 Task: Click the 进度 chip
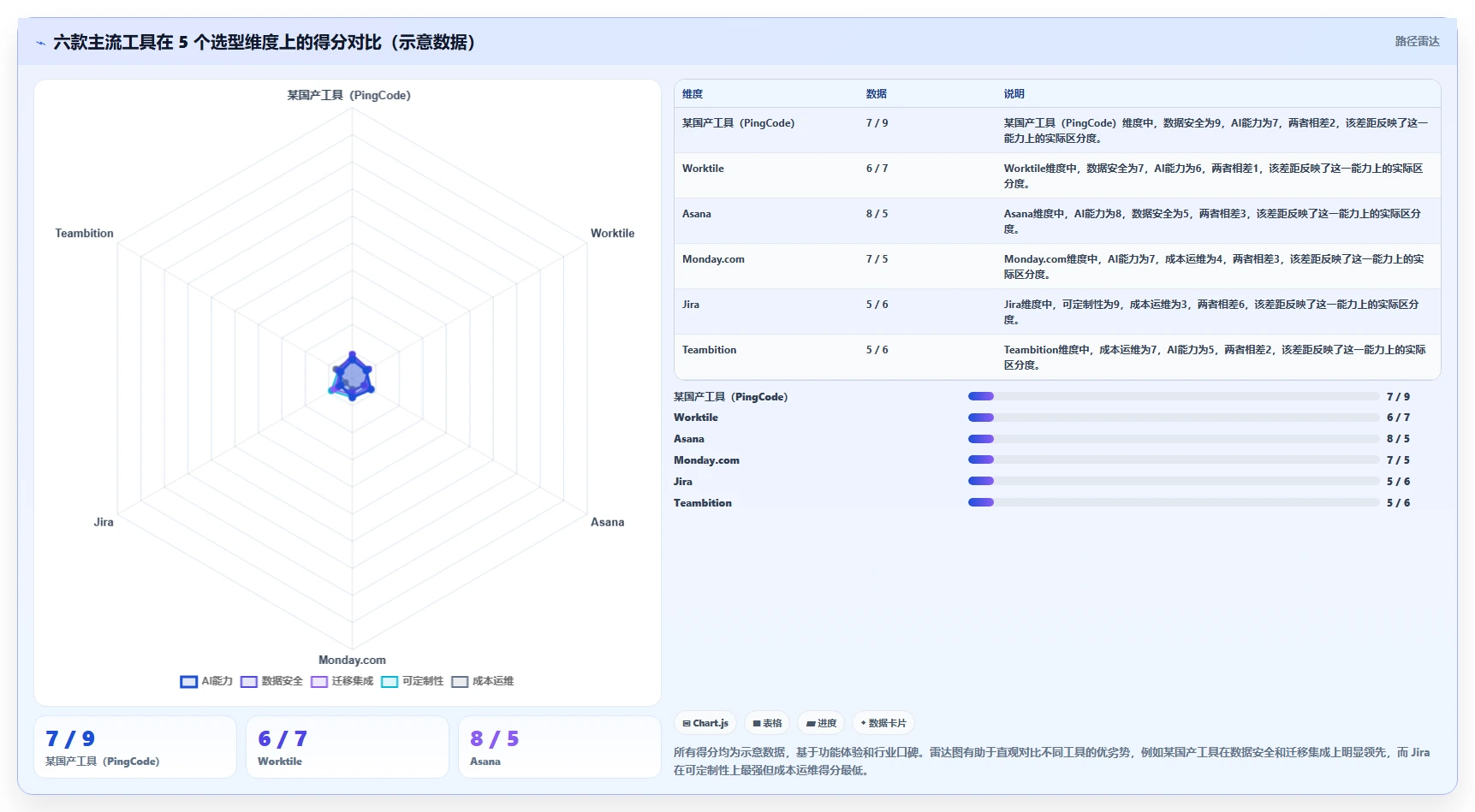click(821, 723)
